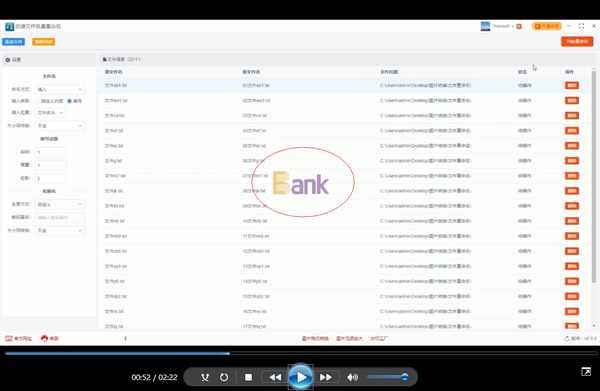
Task: Delete the row with new name 03
Action: (572, 116)
